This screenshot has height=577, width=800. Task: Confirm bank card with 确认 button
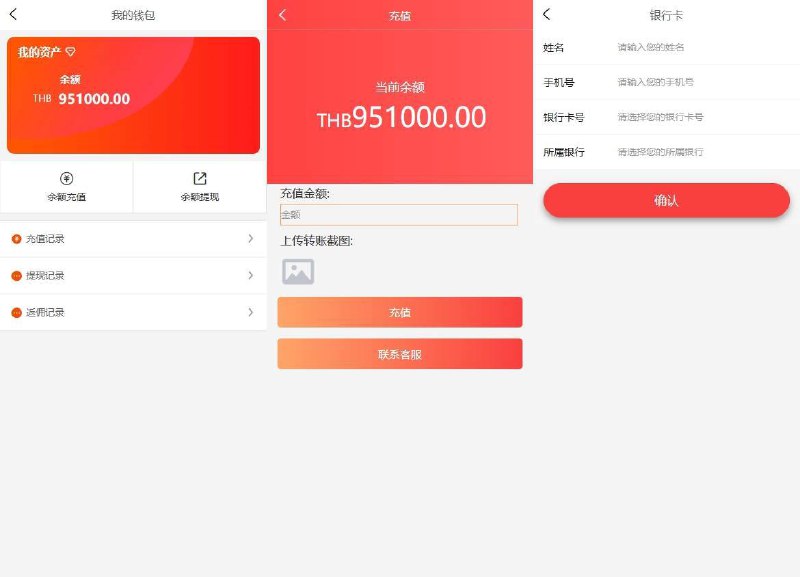click(x=666, y=200)
